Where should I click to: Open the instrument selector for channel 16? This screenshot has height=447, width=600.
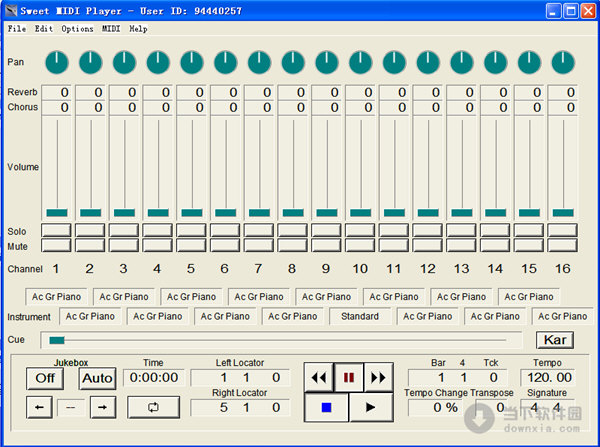coord(562,316)
